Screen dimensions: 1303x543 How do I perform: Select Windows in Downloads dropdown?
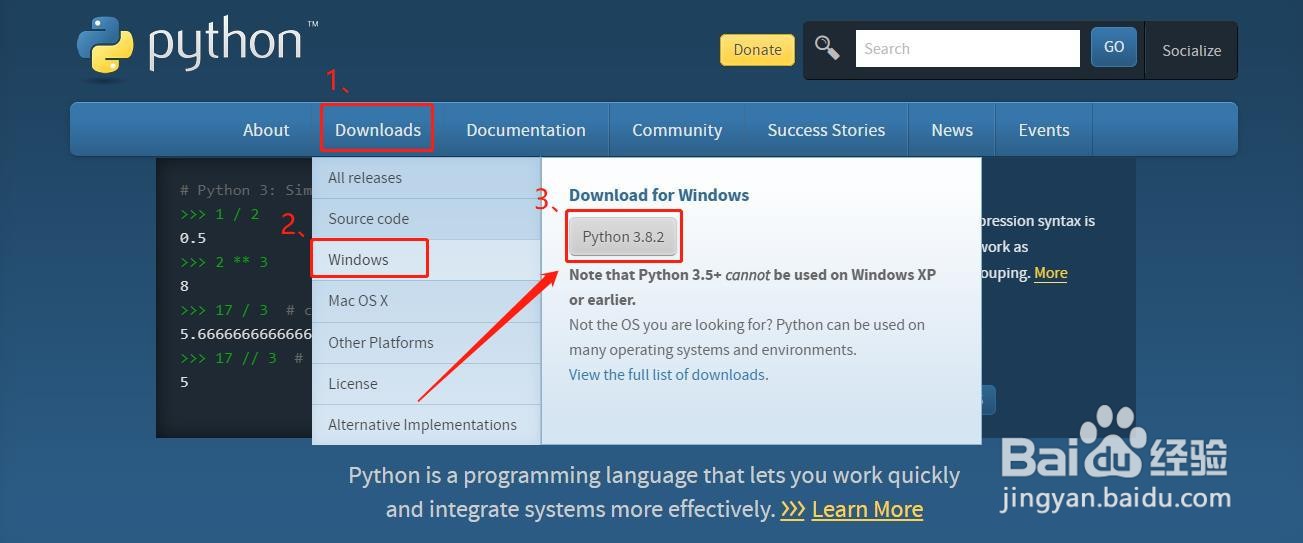coord(427,260)
